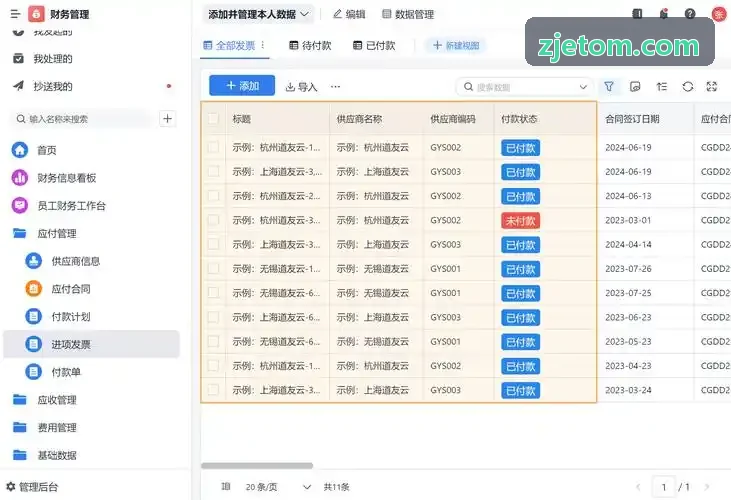Click the red 财务管理 app logo
The width and height of the screenshot is (731, 500).
pyautogui.click(x=36, y=14)
